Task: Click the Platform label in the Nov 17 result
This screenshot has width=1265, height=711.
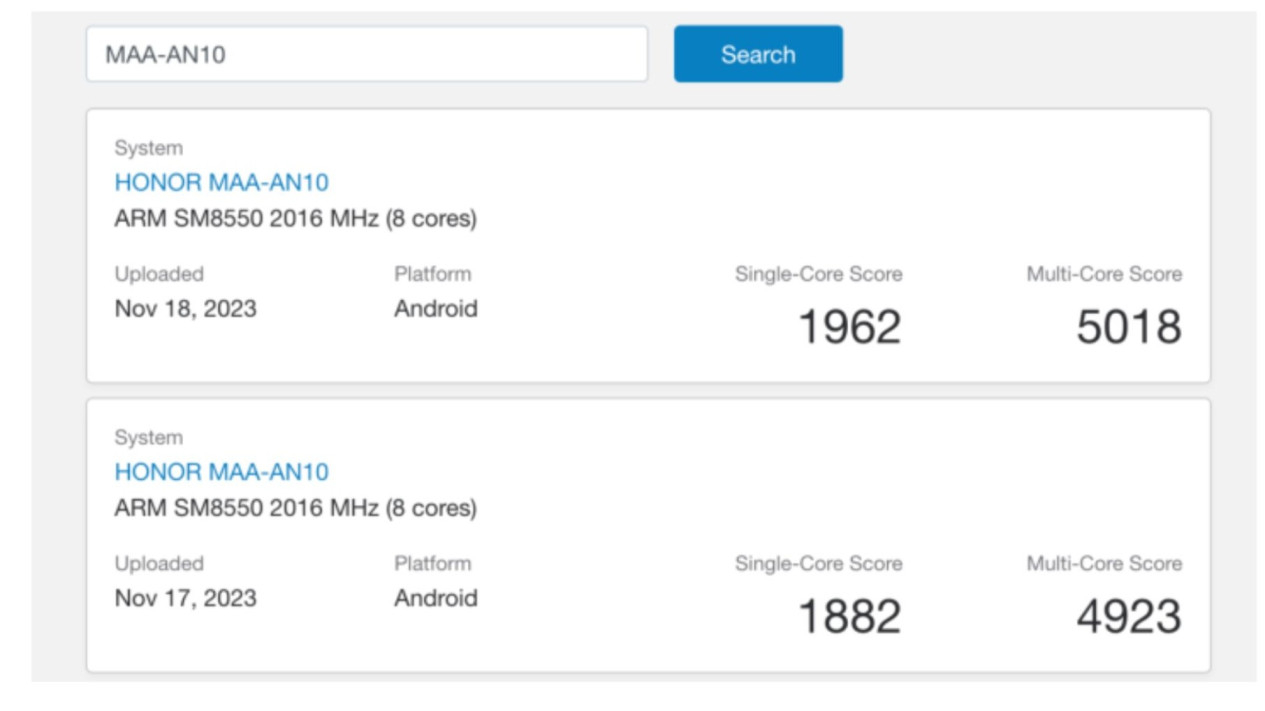Action: click(x=432, y=564)
